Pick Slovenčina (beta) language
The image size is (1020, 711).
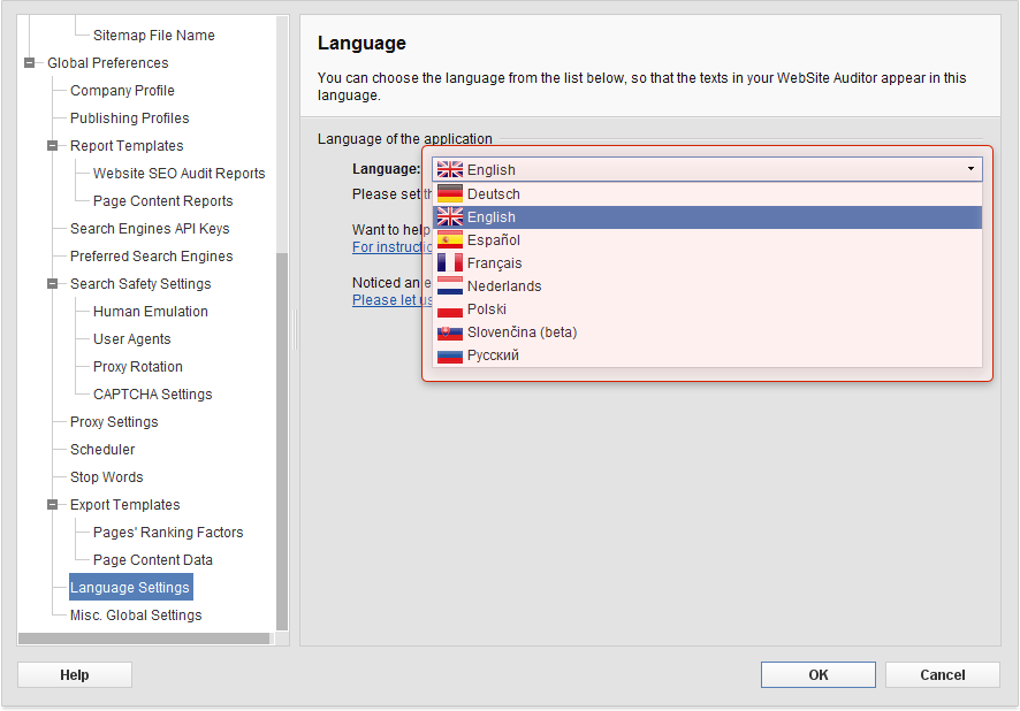click(707, 332)
